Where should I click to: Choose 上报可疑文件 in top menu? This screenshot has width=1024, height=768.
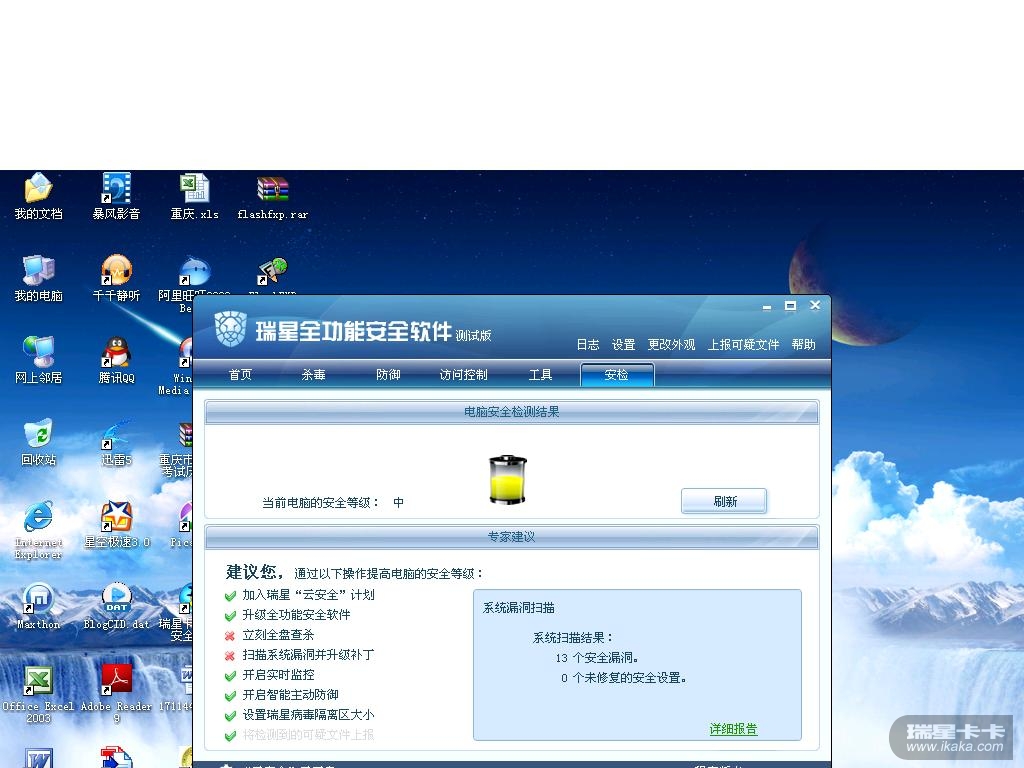(x=743, y=344)
